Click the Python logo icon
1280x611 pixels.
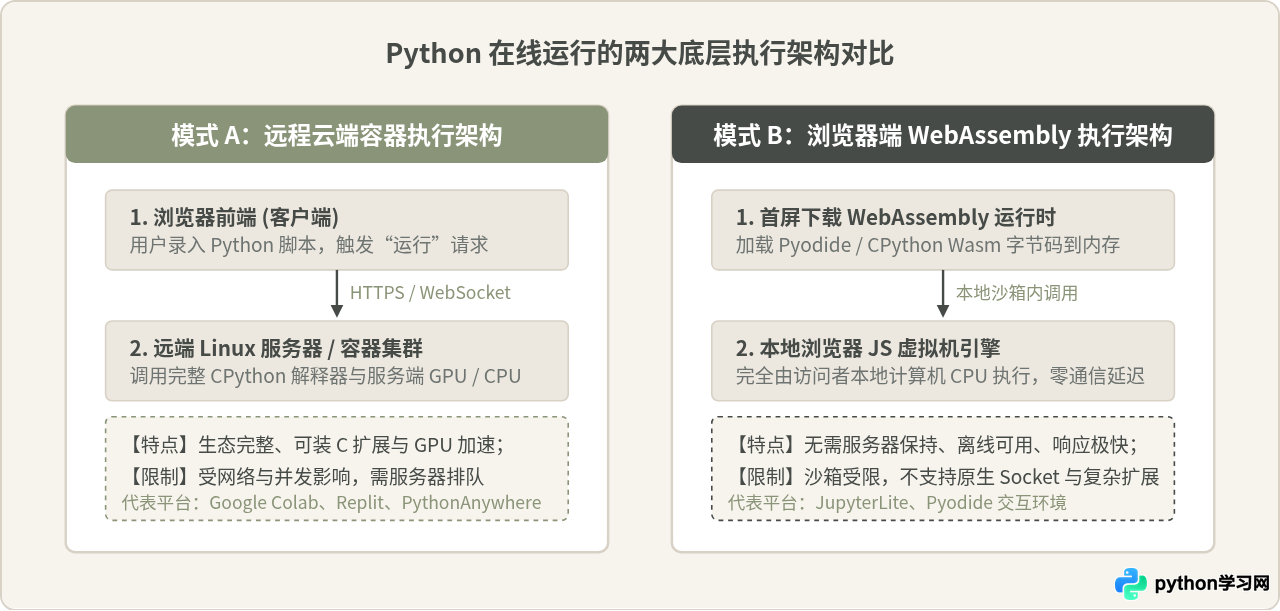[1131, 584]
